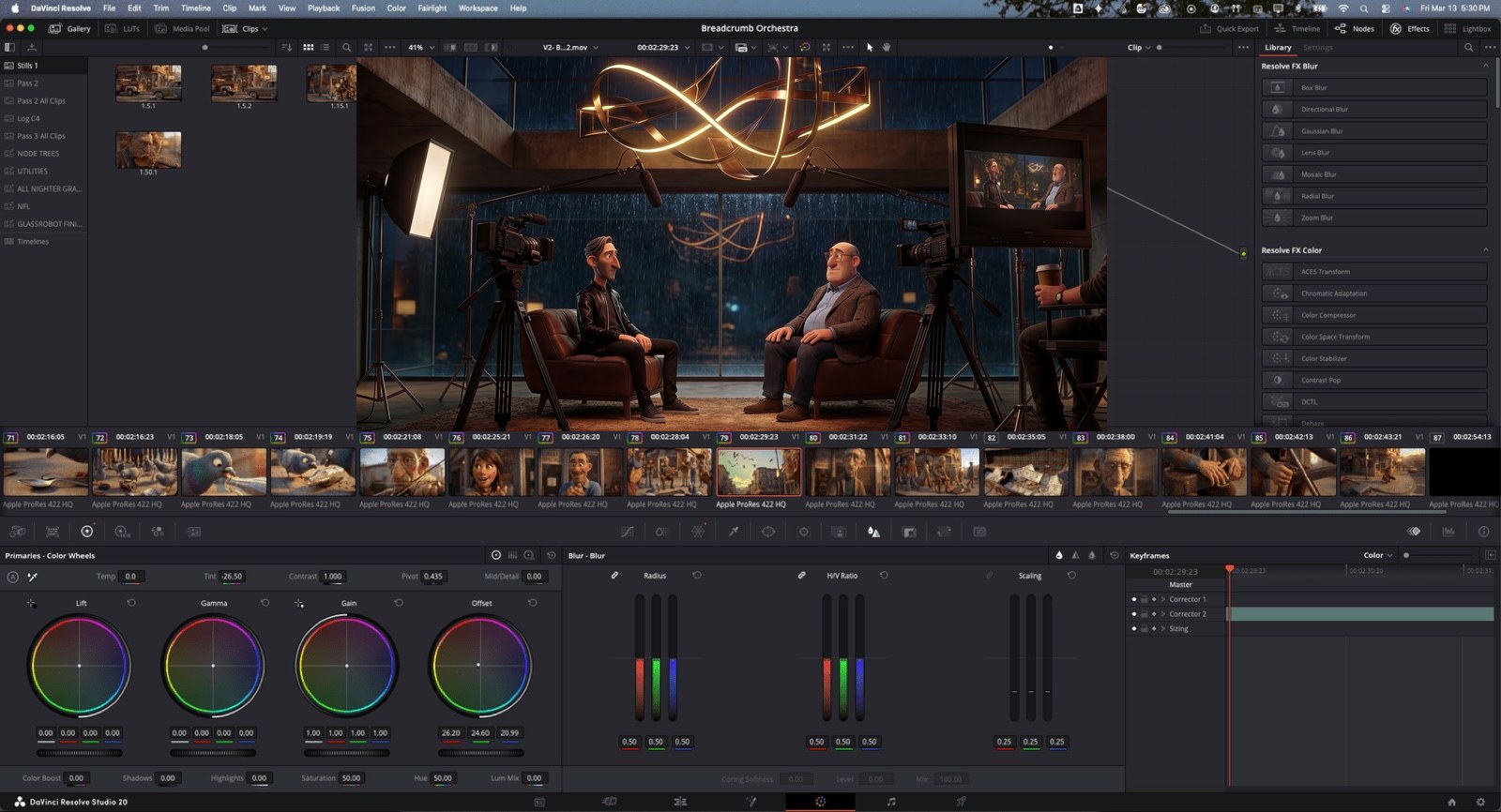Switch gallery to thumbnail grid view
The height and width of the screenshot is (812, 1501).
308,47
